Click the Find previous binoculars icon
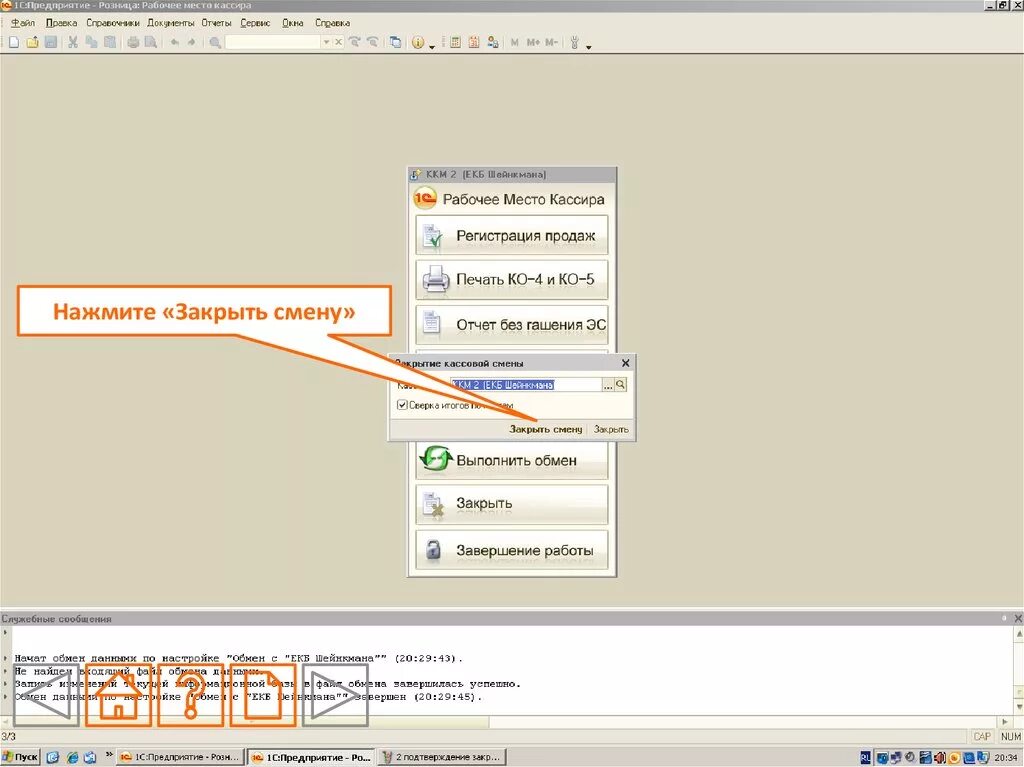 [372, 42]
